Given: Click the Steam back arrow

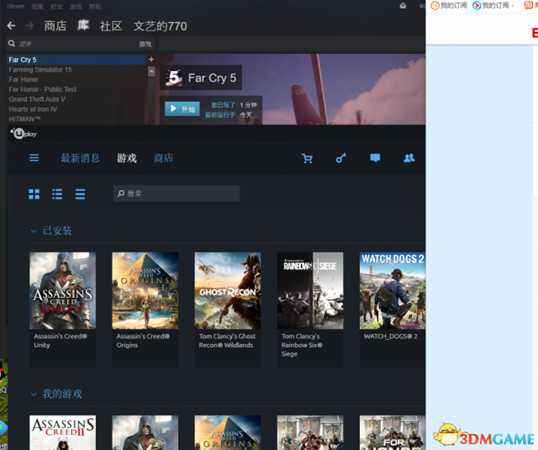Looking at the screenshot, I should [x=11, y=26].
